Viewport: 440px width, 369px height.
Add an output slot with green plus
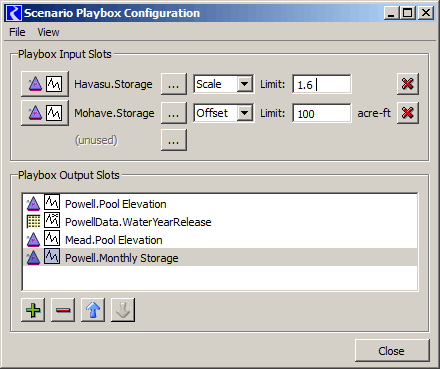tap(33, 310)
